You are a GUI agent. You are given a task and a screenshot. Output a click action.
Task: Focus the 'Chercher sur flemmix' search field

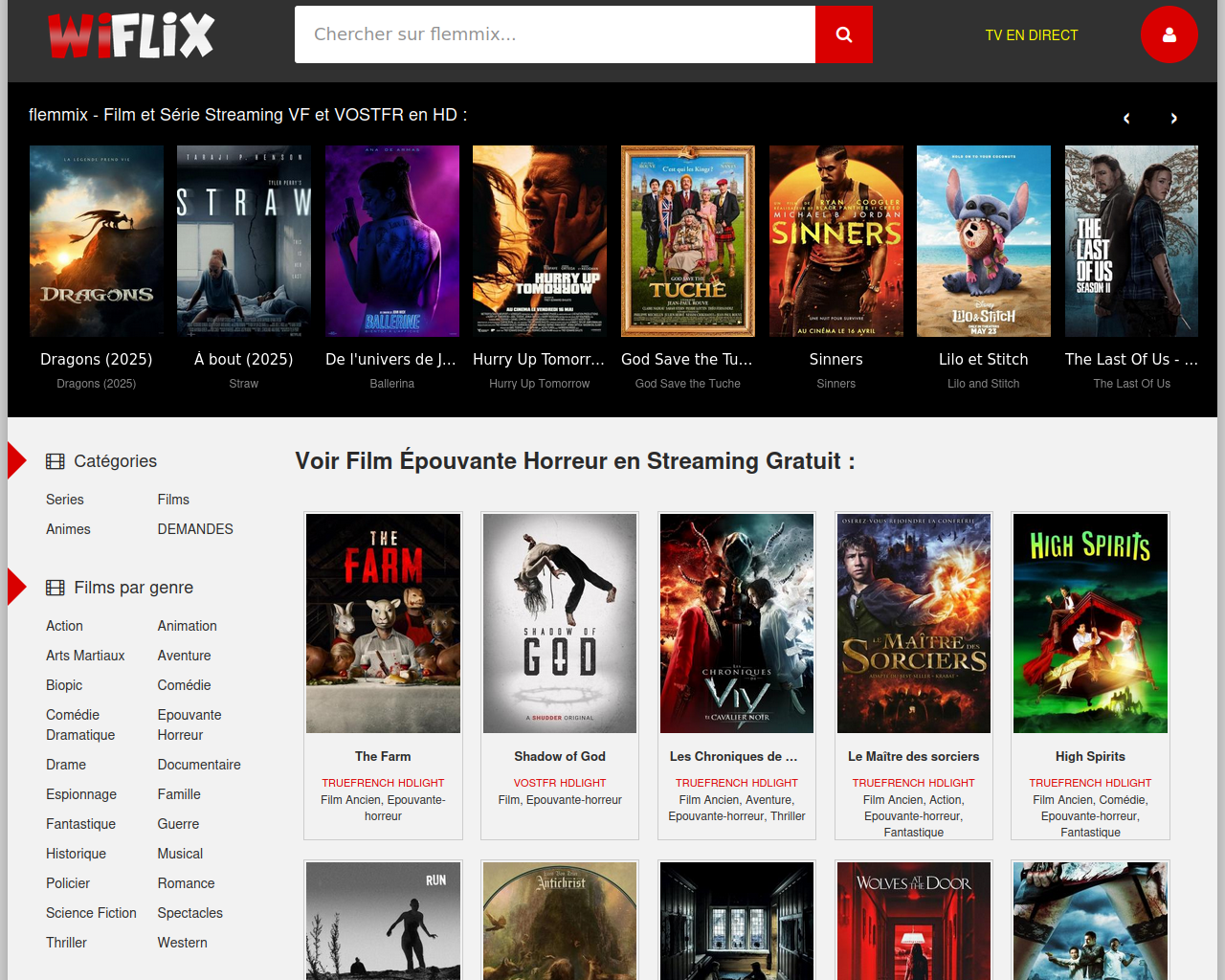click(x=555, y=34)
